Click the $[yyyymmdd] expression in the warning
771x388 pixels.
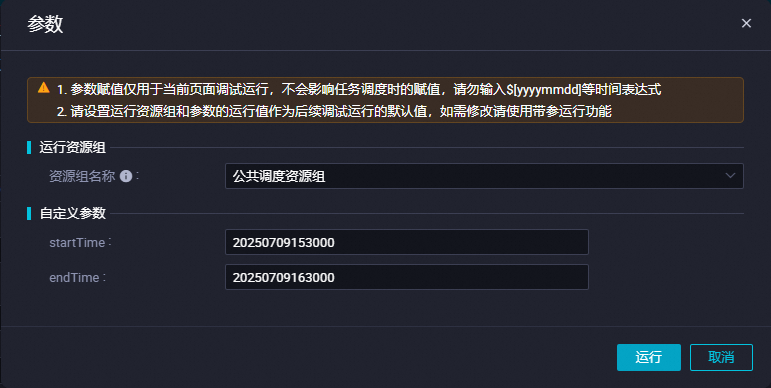click(x=544, y=90)
